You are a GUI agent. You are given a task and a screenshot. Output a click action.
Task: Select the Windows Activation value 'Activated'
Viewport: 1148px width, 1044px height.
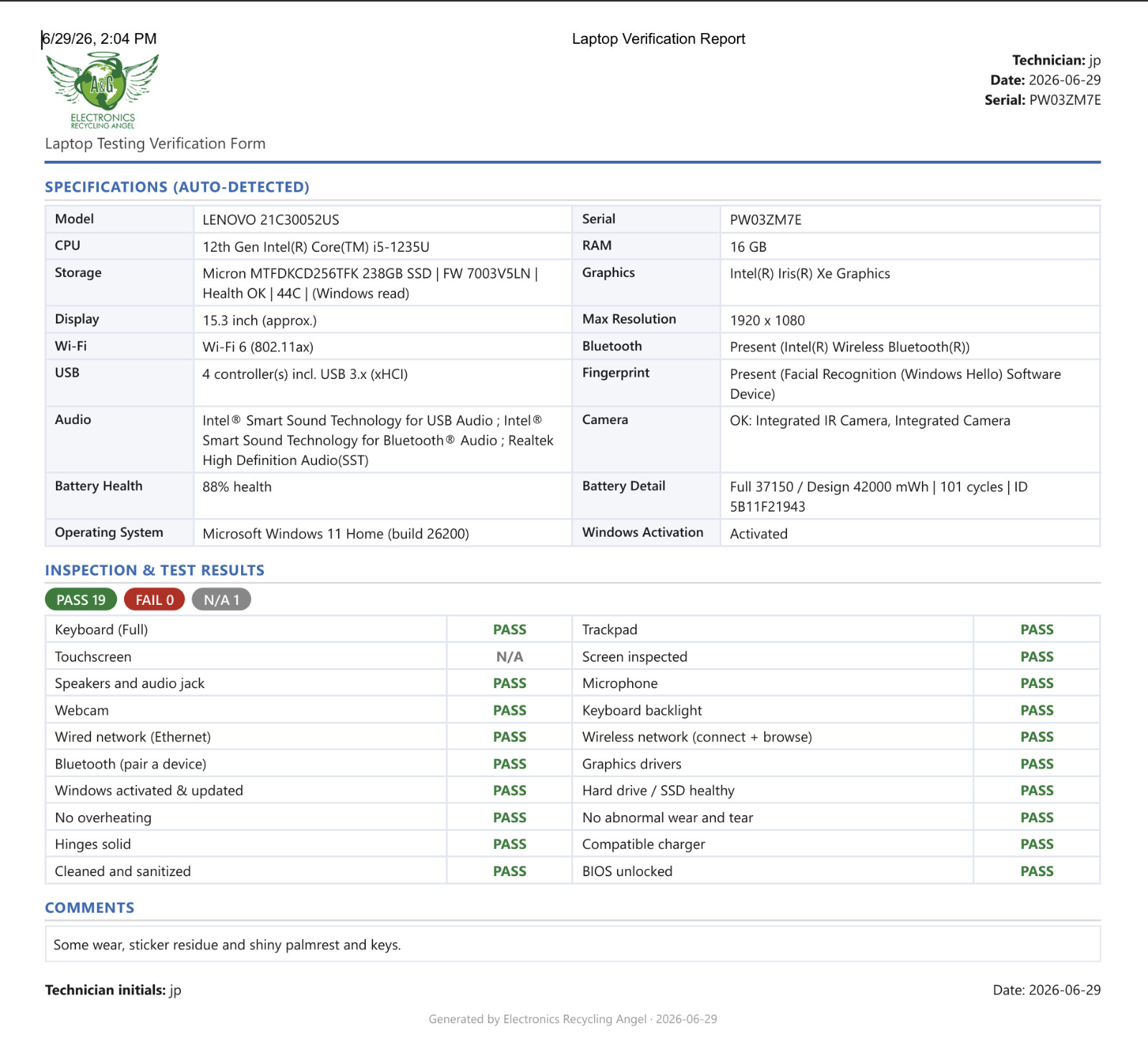[x=758, y=534]
